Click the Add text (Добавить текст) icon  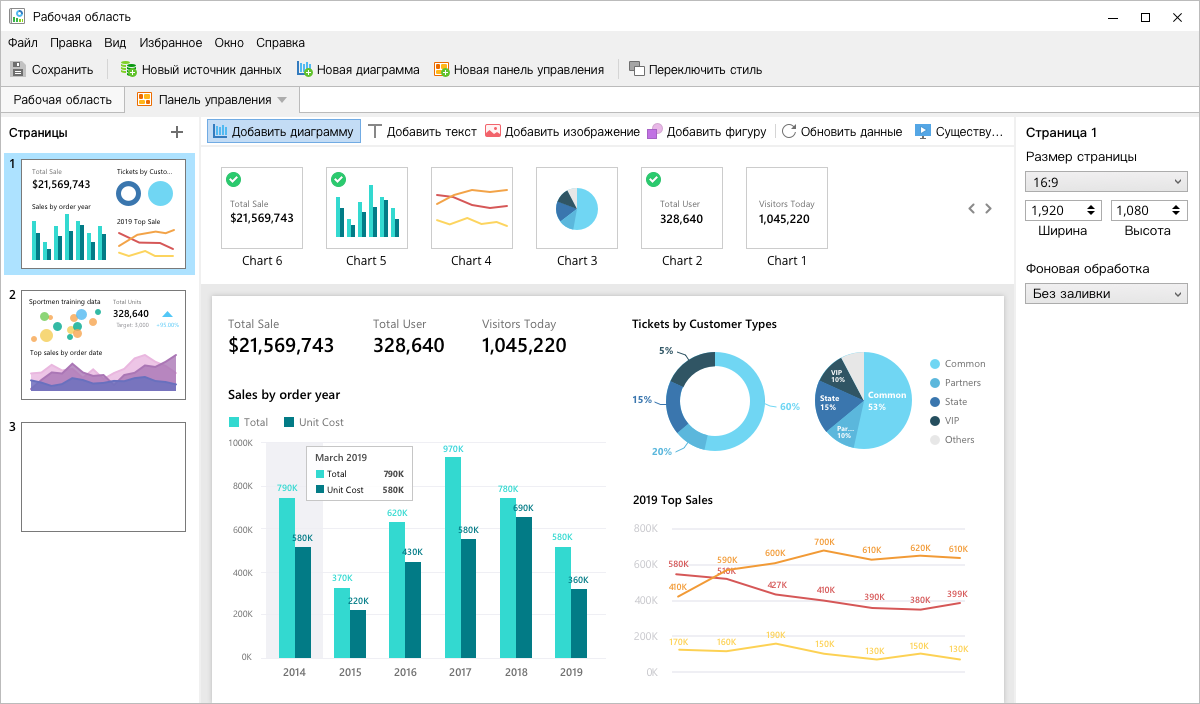click(x=375, y=131)
